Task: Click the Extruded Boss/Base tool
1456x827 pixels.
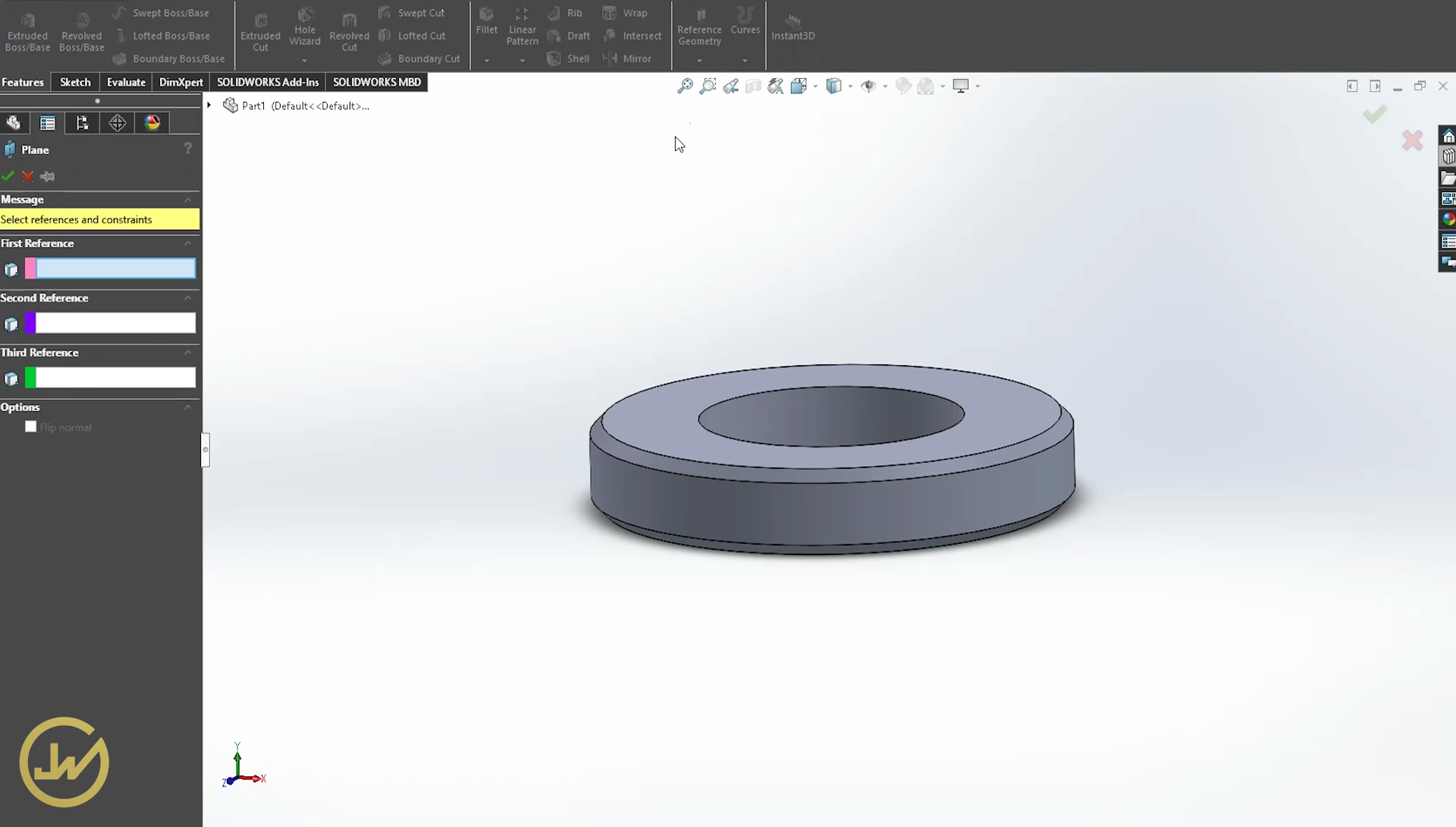Action: 27,31
